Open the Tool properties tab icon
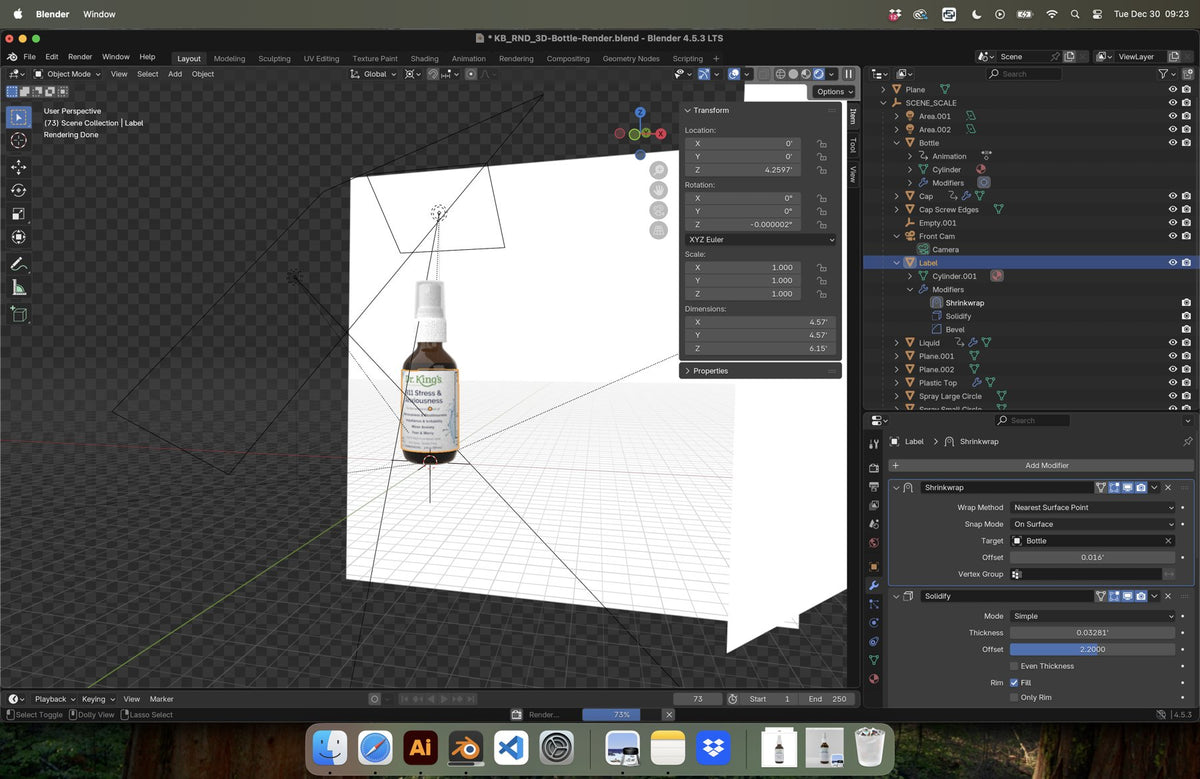The width and height of the screenshot is (1200, 779). 873,442
